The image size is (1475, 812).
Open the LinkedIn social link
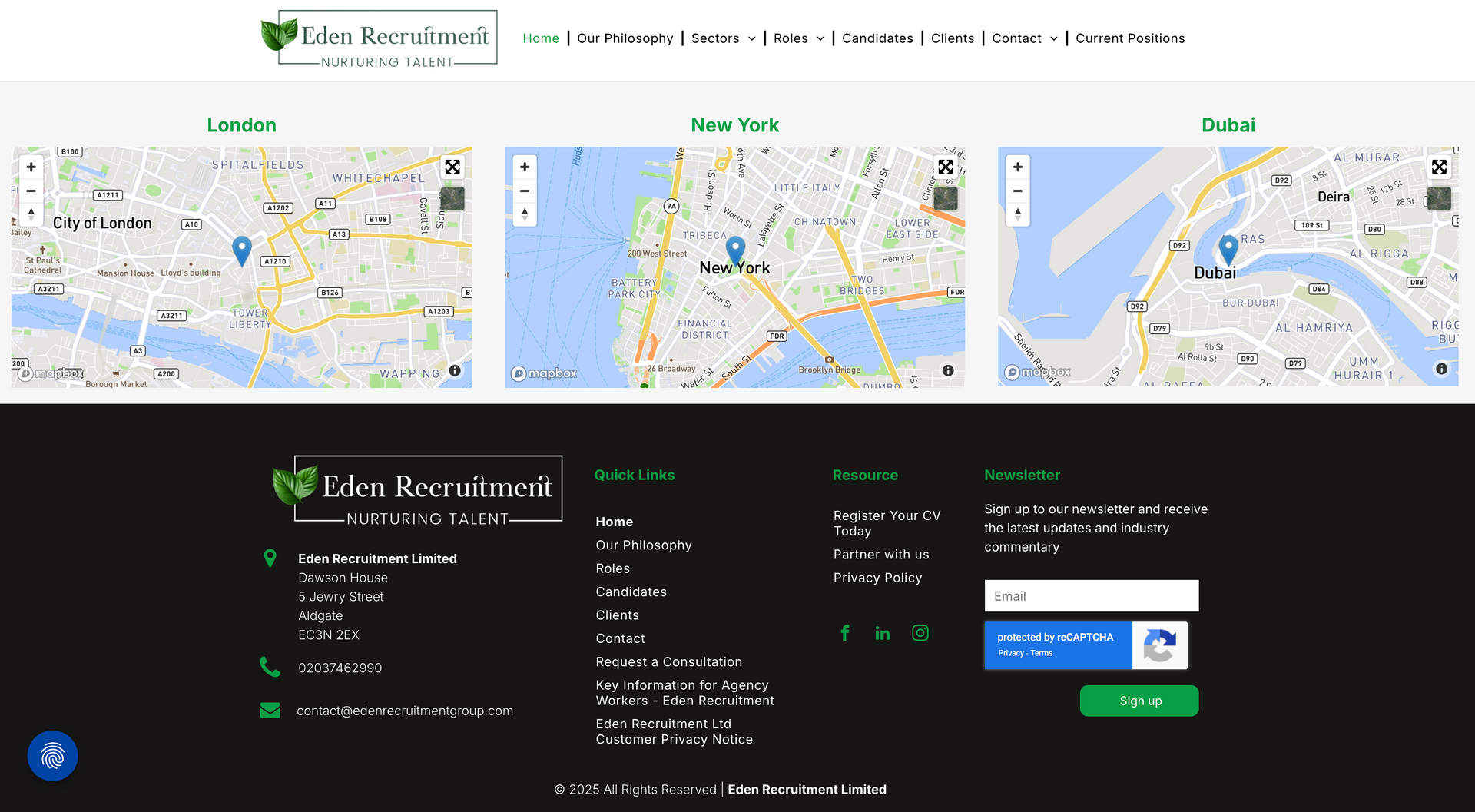tap(883, 633)
